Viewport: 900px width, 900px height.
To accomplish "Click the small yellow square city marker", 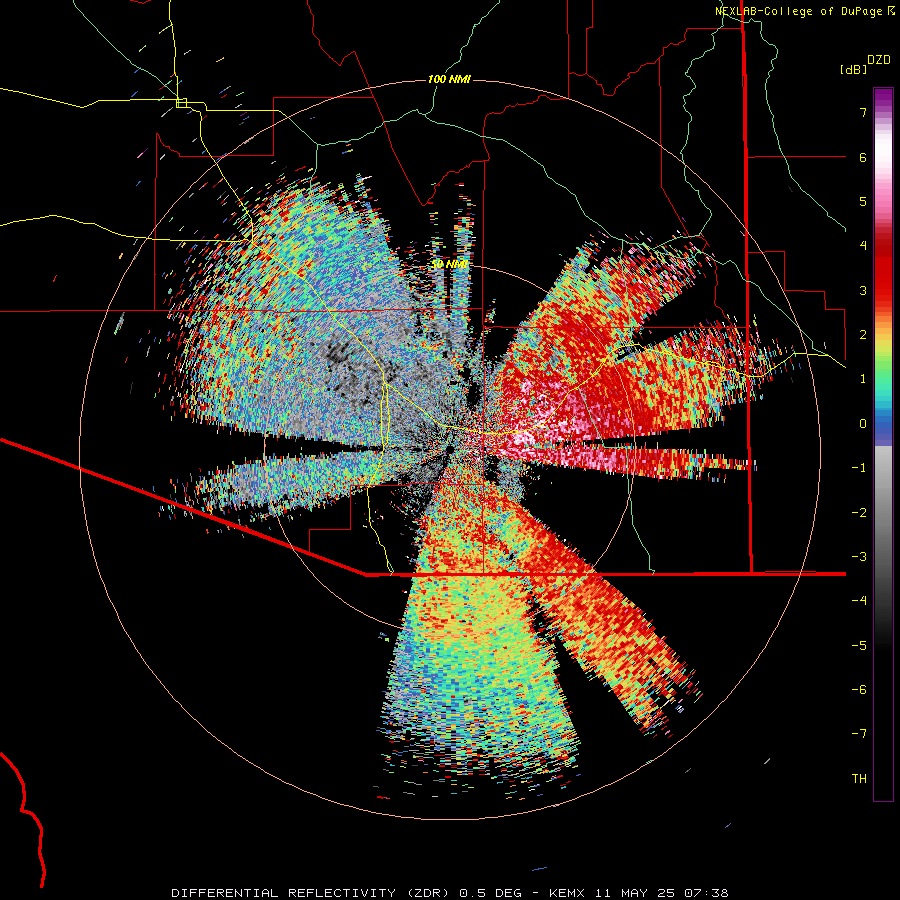I will pyautogui.click(x=181, y=103).
